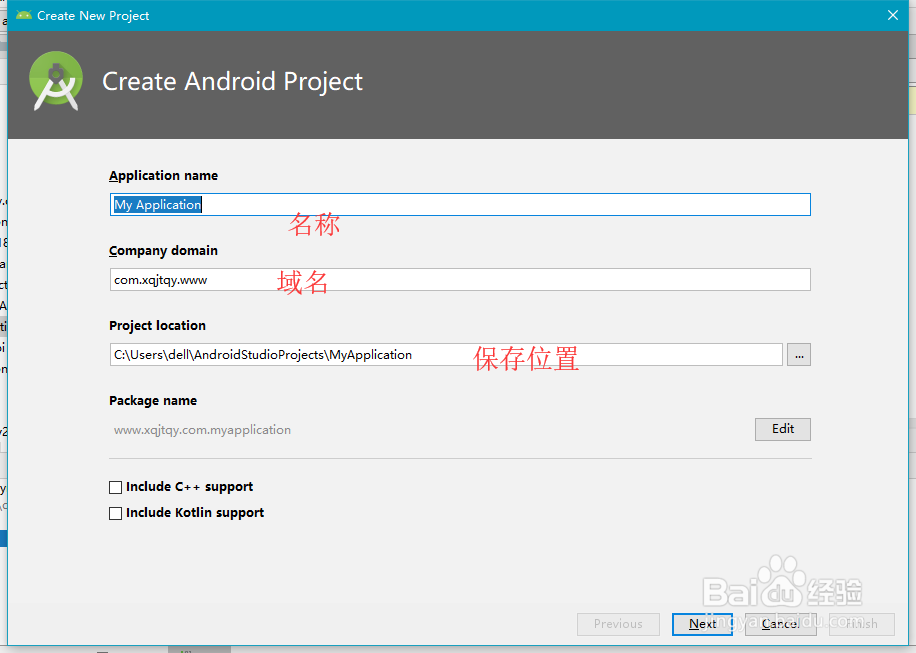
Task: Edit the package name
Action: tap(782, 428)
